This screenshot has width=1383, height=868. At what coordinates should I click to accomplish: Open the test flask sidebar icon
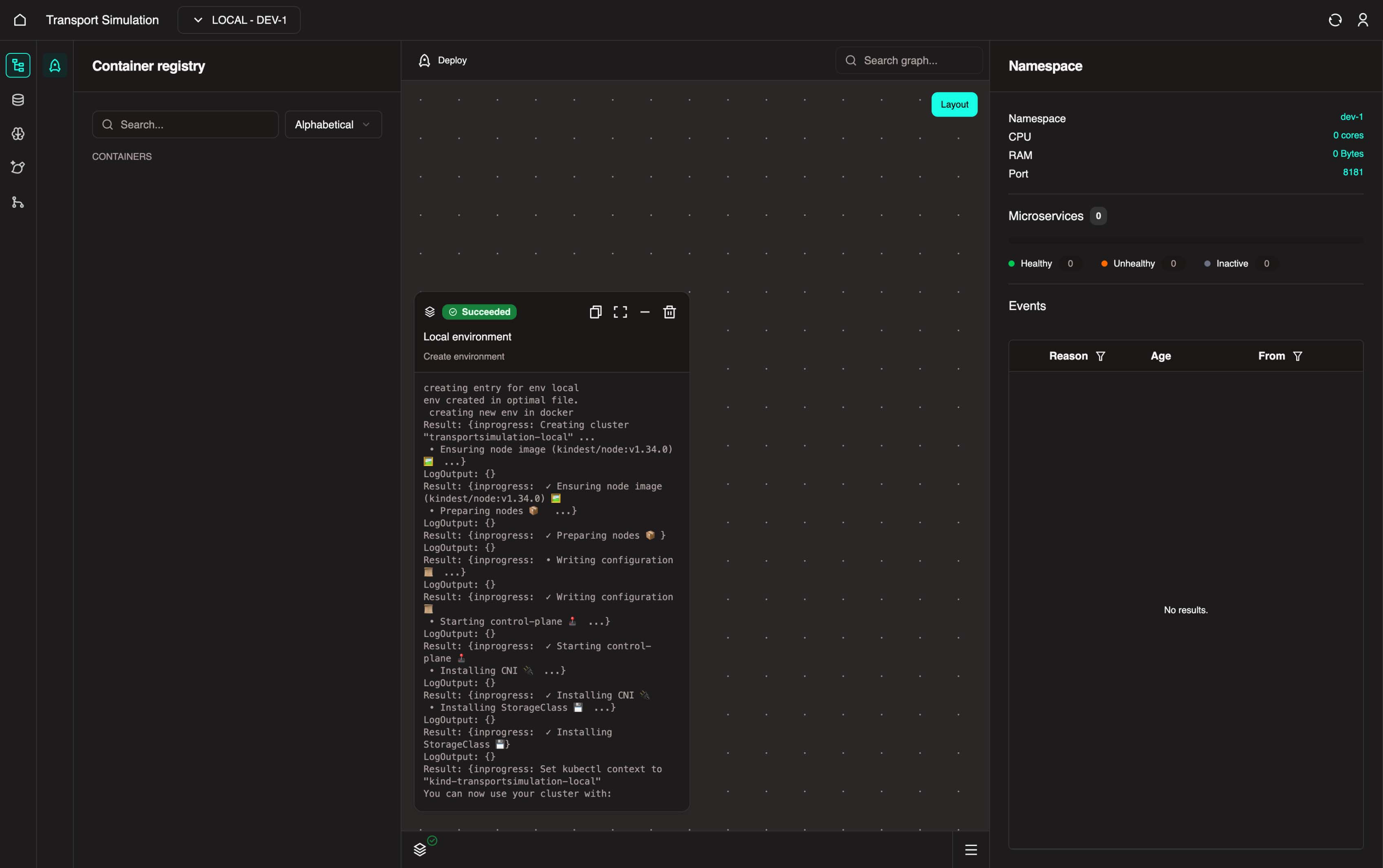pyautogui.click(x=18, y=167)
